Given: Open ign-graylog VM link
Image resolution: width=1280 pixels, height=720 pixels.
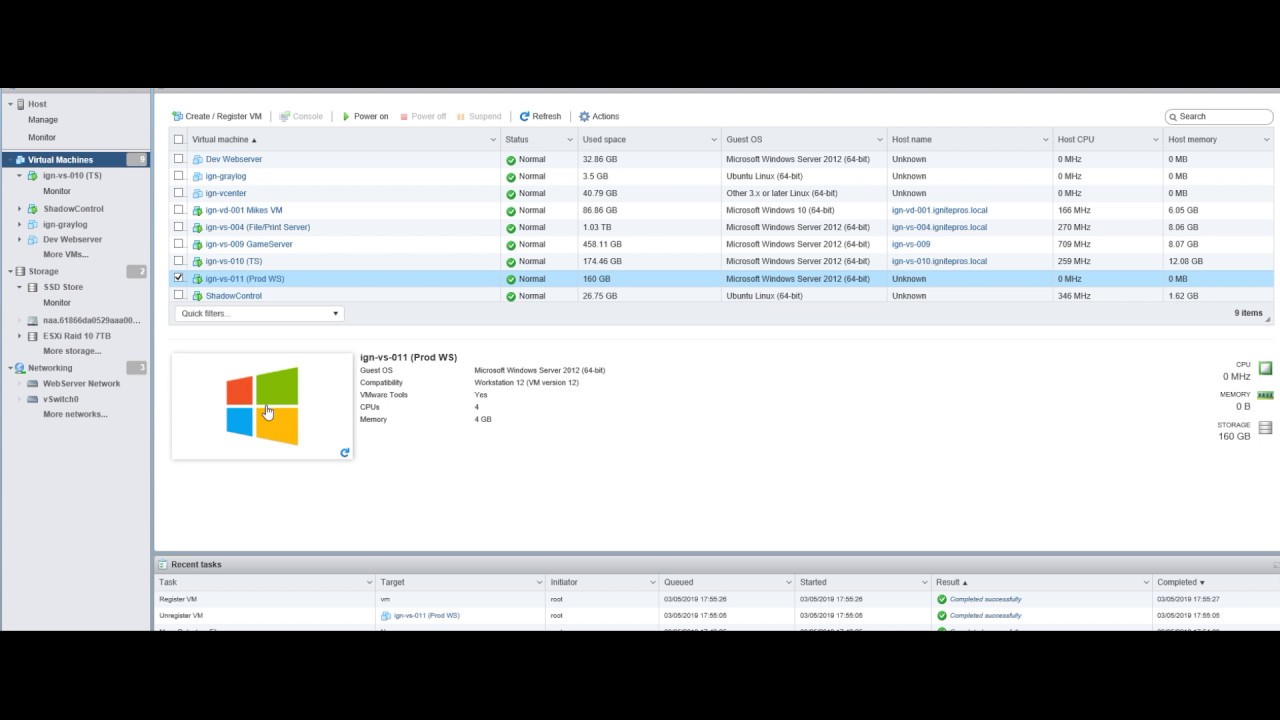Looking at the screenshot, I should coord(226,176).
